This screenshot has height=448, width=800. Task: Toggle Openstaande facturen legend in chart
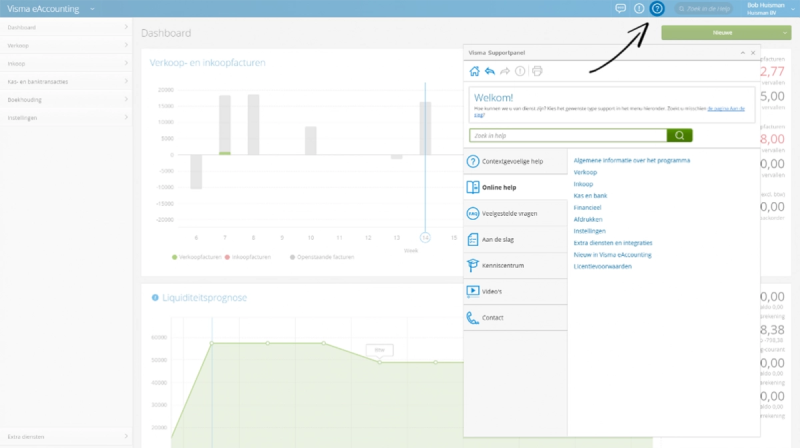[x=322, y=257]
